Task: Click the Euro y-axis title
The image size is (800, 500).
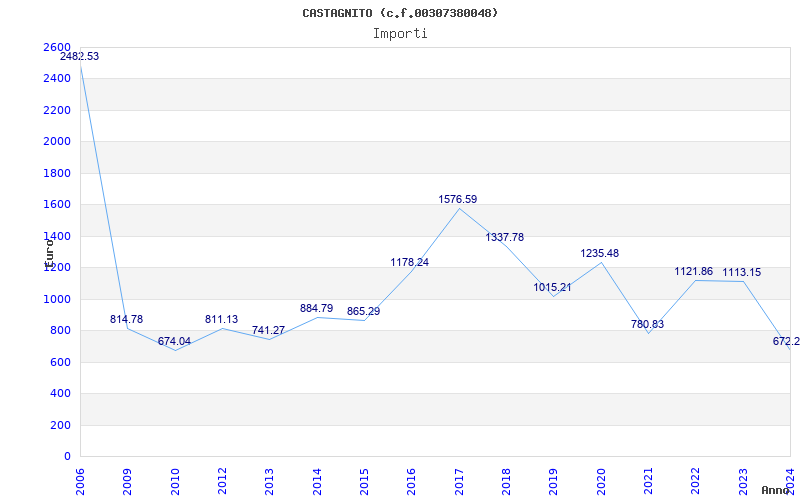Action: click(x=49, y=253)
